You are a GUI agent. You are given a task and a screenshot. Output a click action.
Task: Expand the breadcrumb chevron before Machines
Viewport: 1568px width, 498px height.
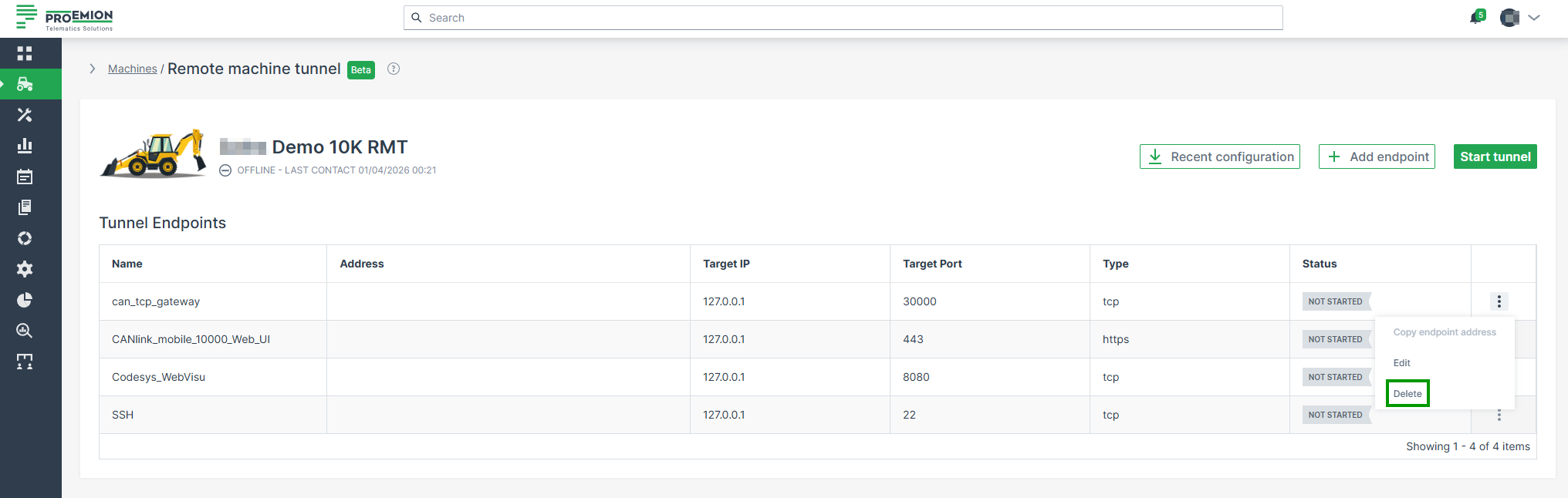pos(93,69)
